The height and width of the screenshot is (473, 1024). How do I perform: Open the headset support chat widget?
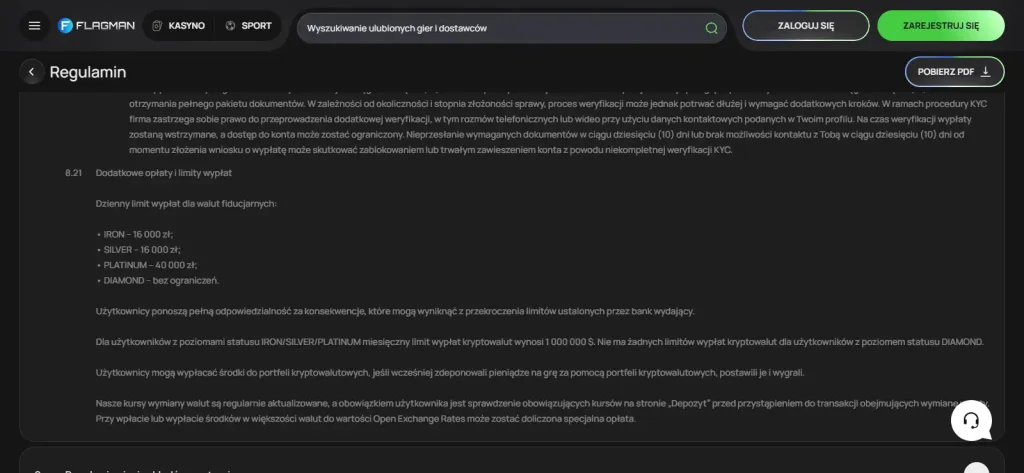[x=971, y=420]
